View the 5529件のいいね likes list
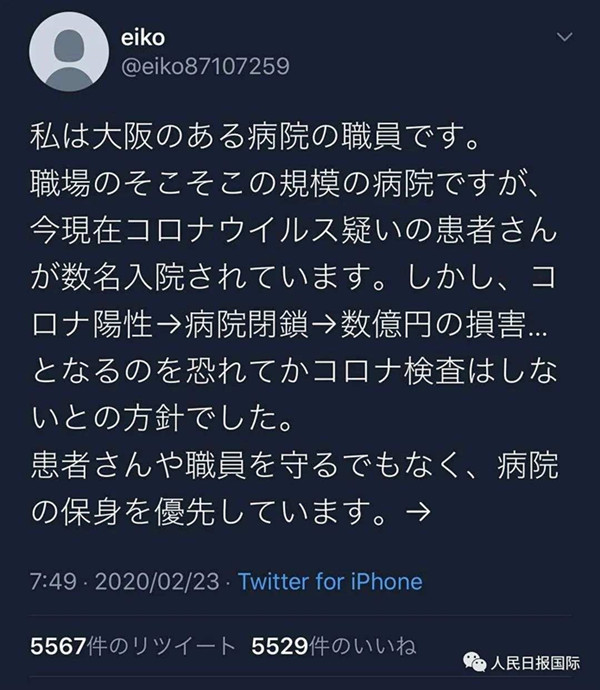 328,645
